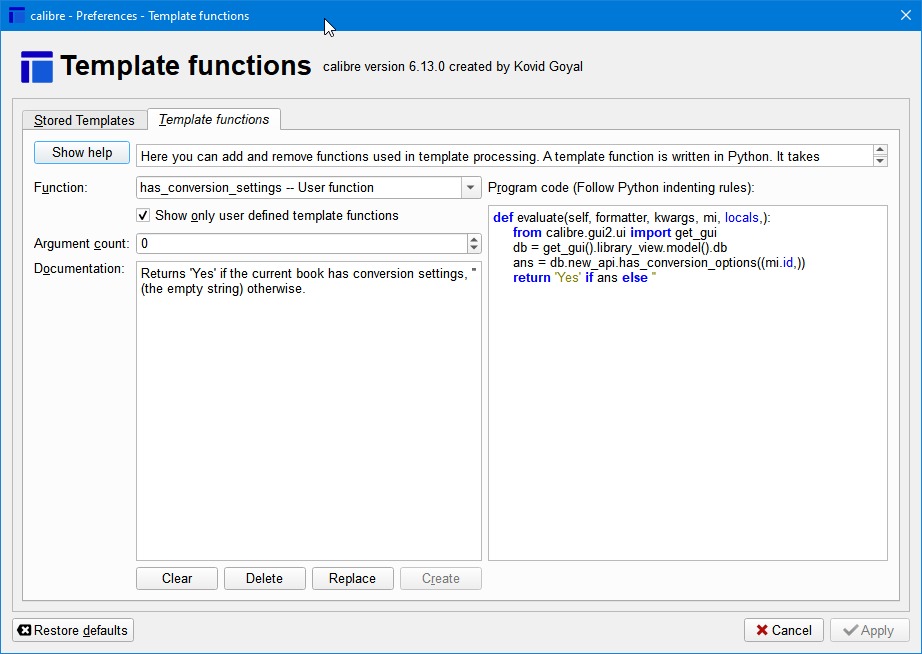Image resolution: width=922 pixels, height=654 pixels.
Task: Click the "ans = db.new_api.has_conversion_options" line
Action: tap(659, 263)
